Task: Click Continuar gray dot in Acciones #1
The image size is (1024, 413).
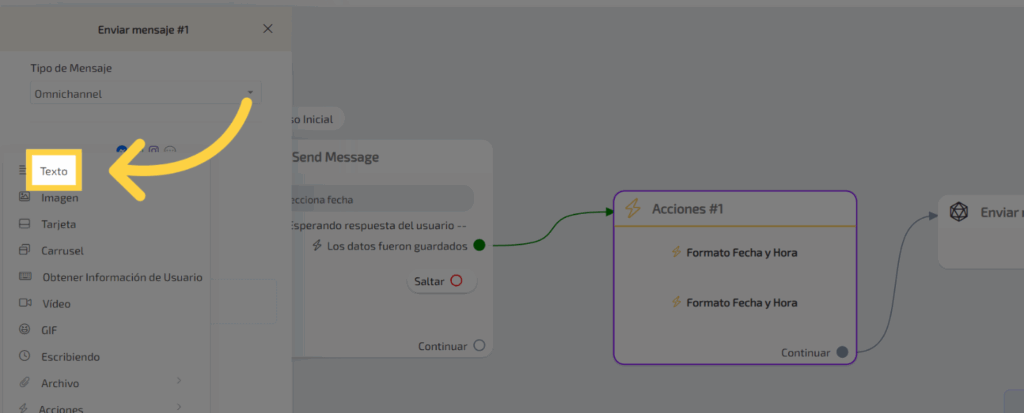Action: 842,352
